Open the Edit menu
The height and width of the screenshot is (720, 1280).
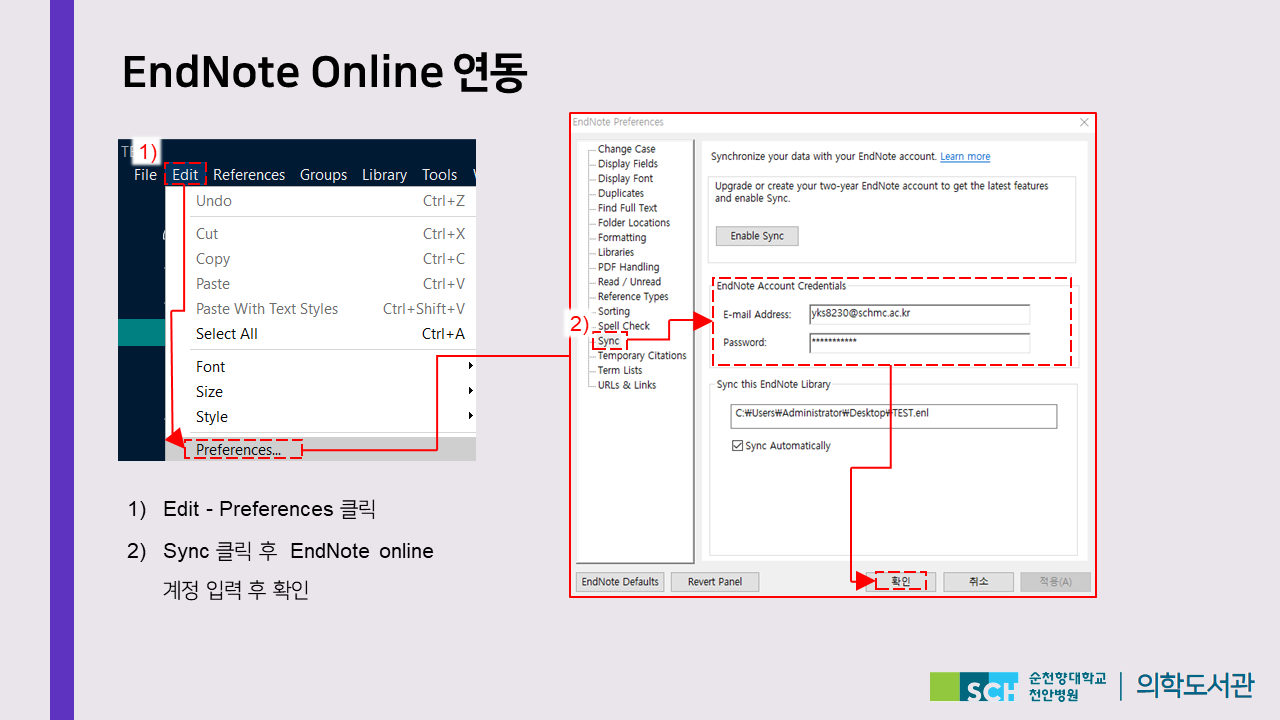(185, 175)
